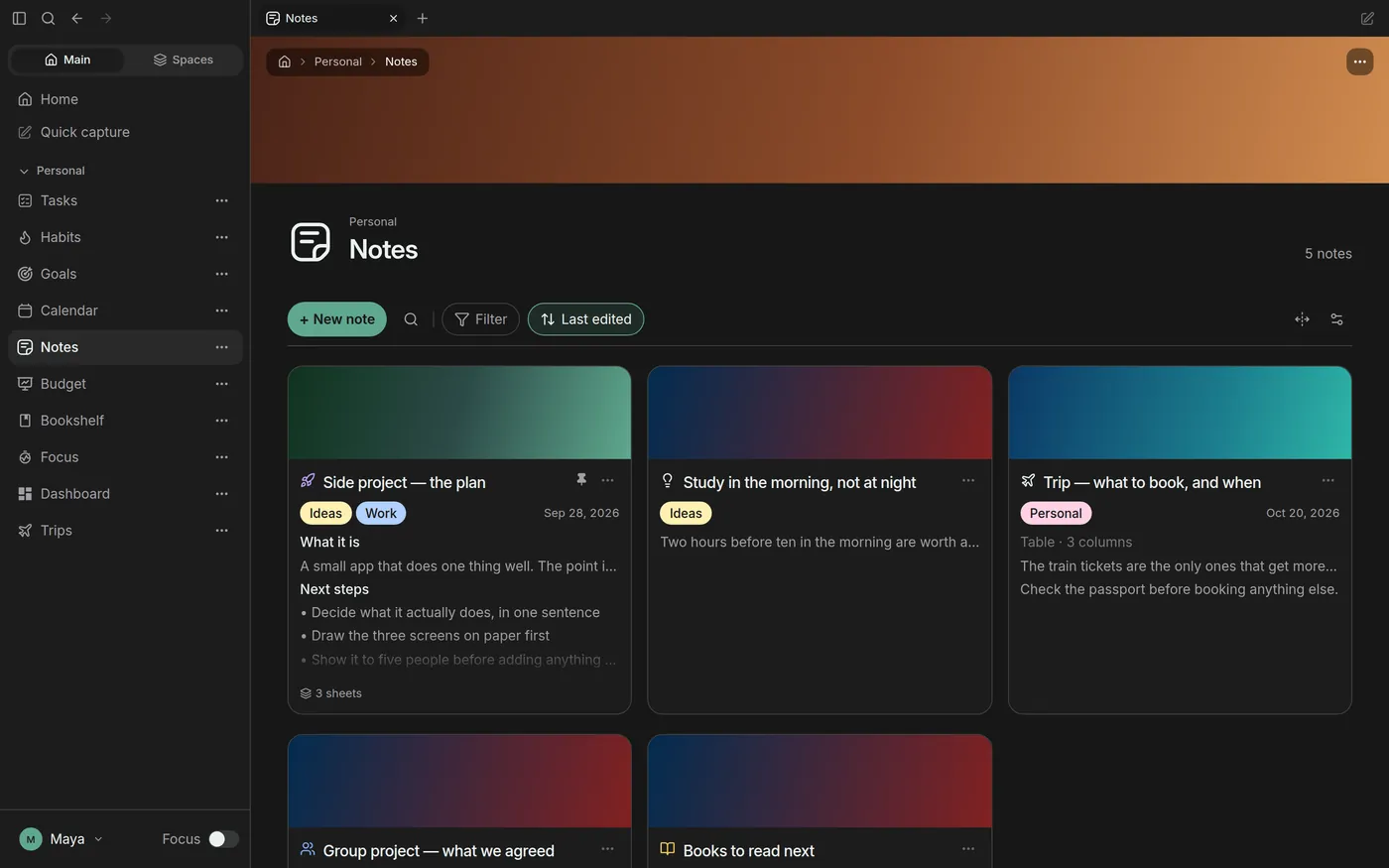Viewport: 1389px width, 868px height.
Task: Open Bookshelf in the sidebar
Action: click(125, 421)
